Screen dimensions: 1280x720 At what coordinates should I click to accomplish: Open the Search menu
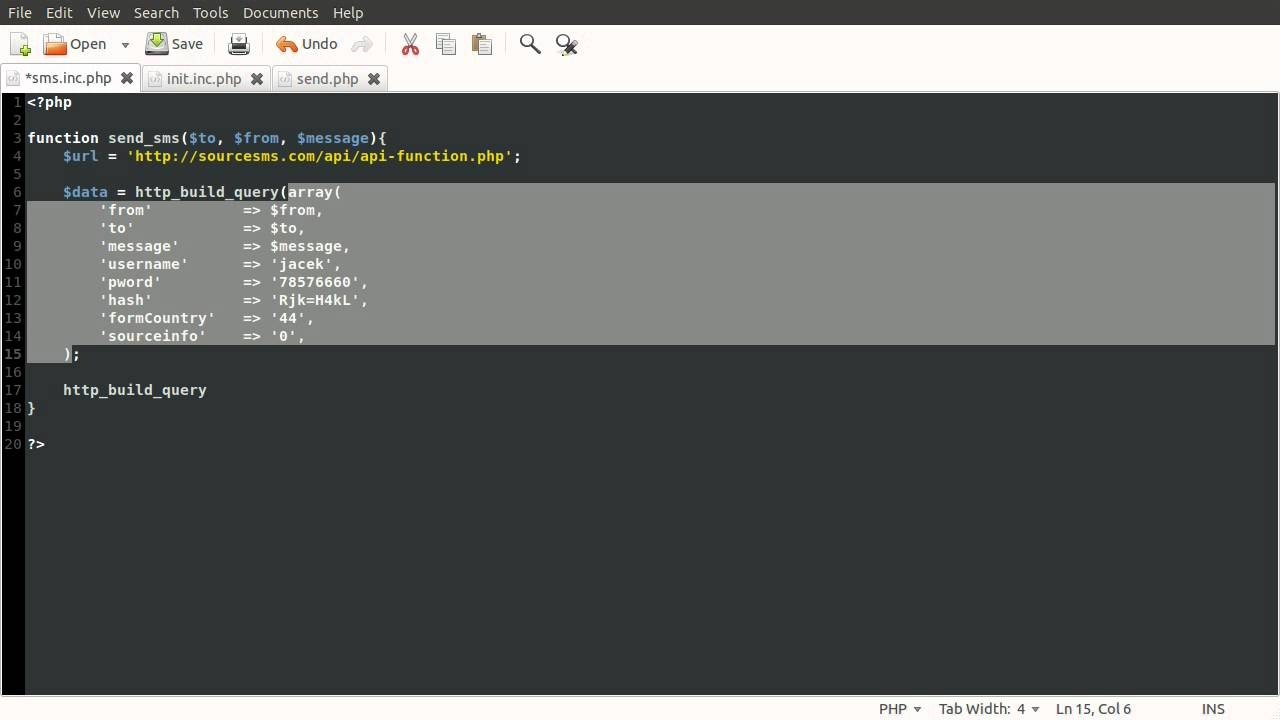click(x=156, y=12)
